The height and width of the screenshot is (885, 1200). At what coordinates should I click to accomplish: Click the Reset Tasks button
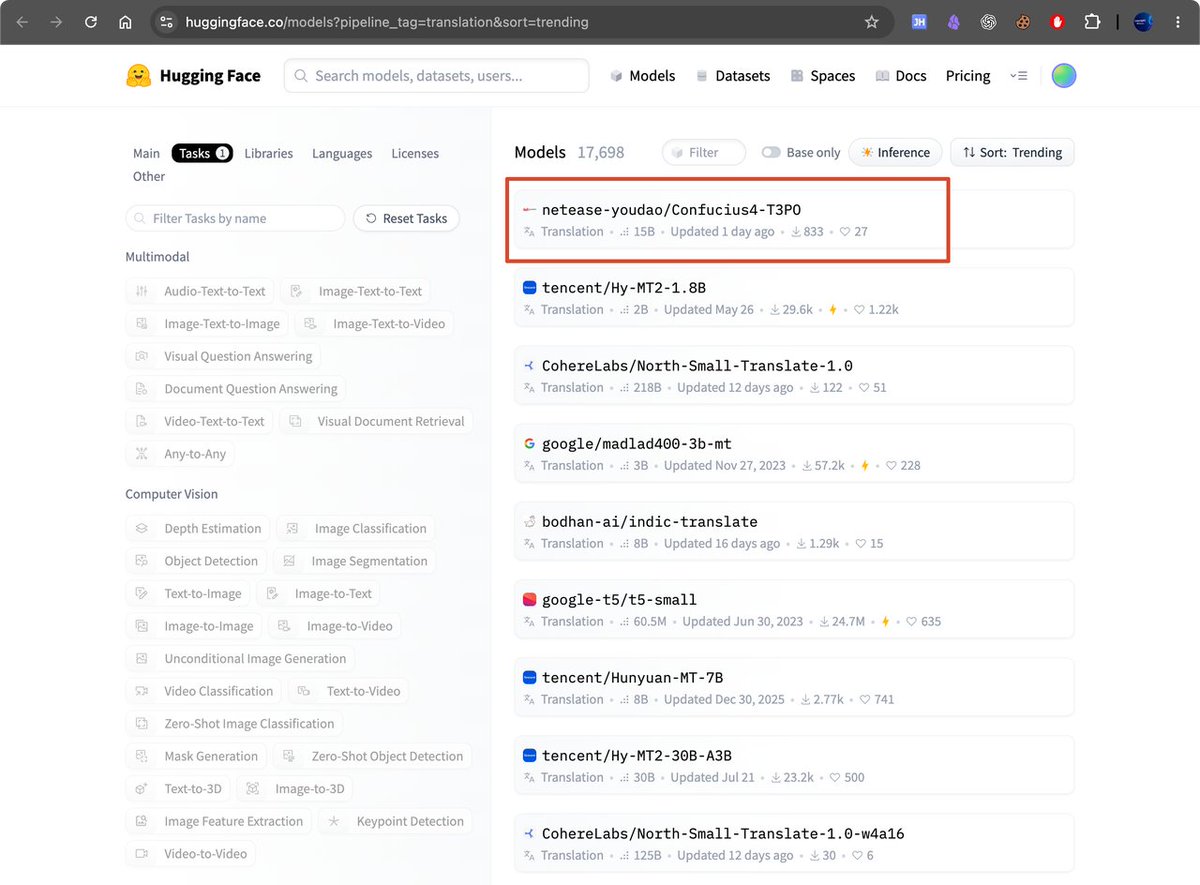pos(406,218)
